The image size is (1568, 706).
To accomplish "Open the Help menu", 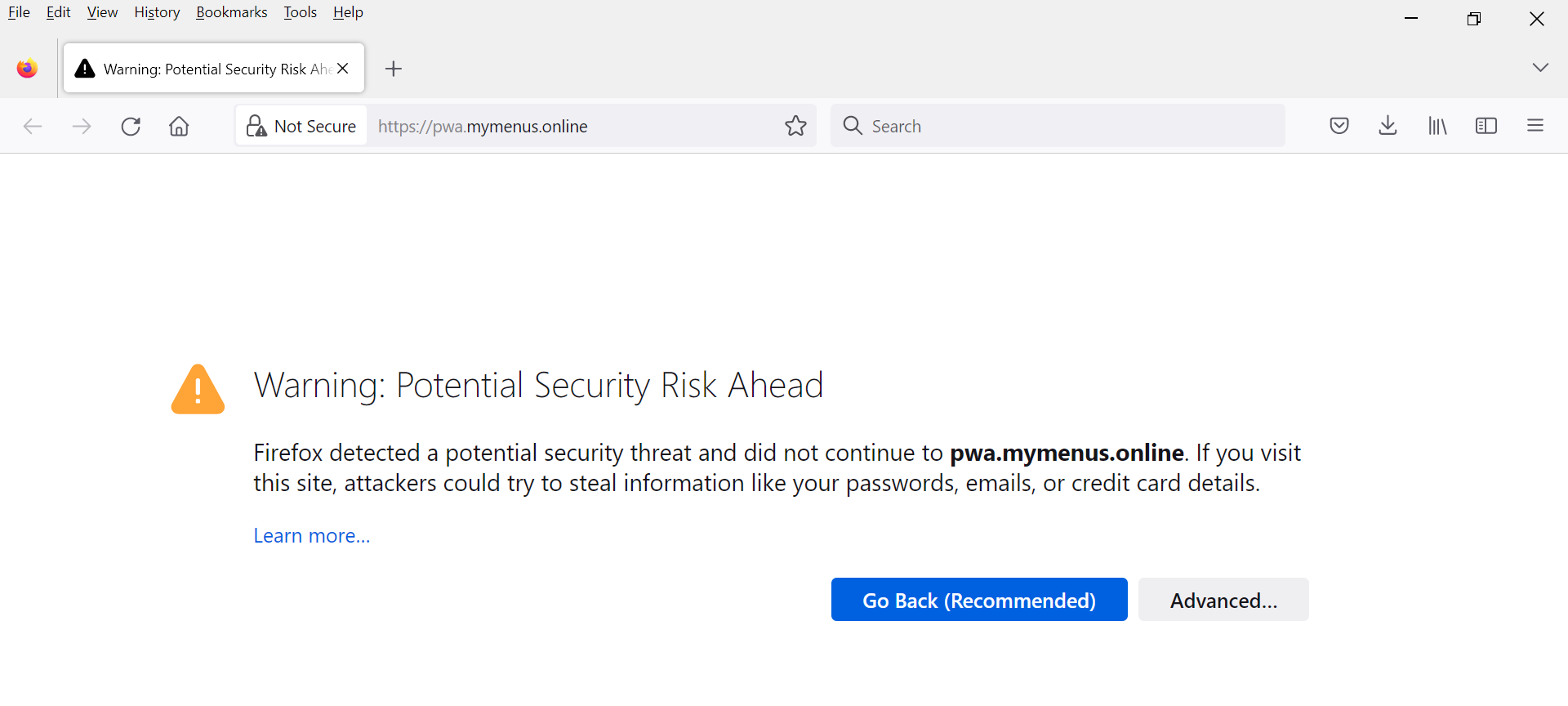I will click(x=348, y=12).
